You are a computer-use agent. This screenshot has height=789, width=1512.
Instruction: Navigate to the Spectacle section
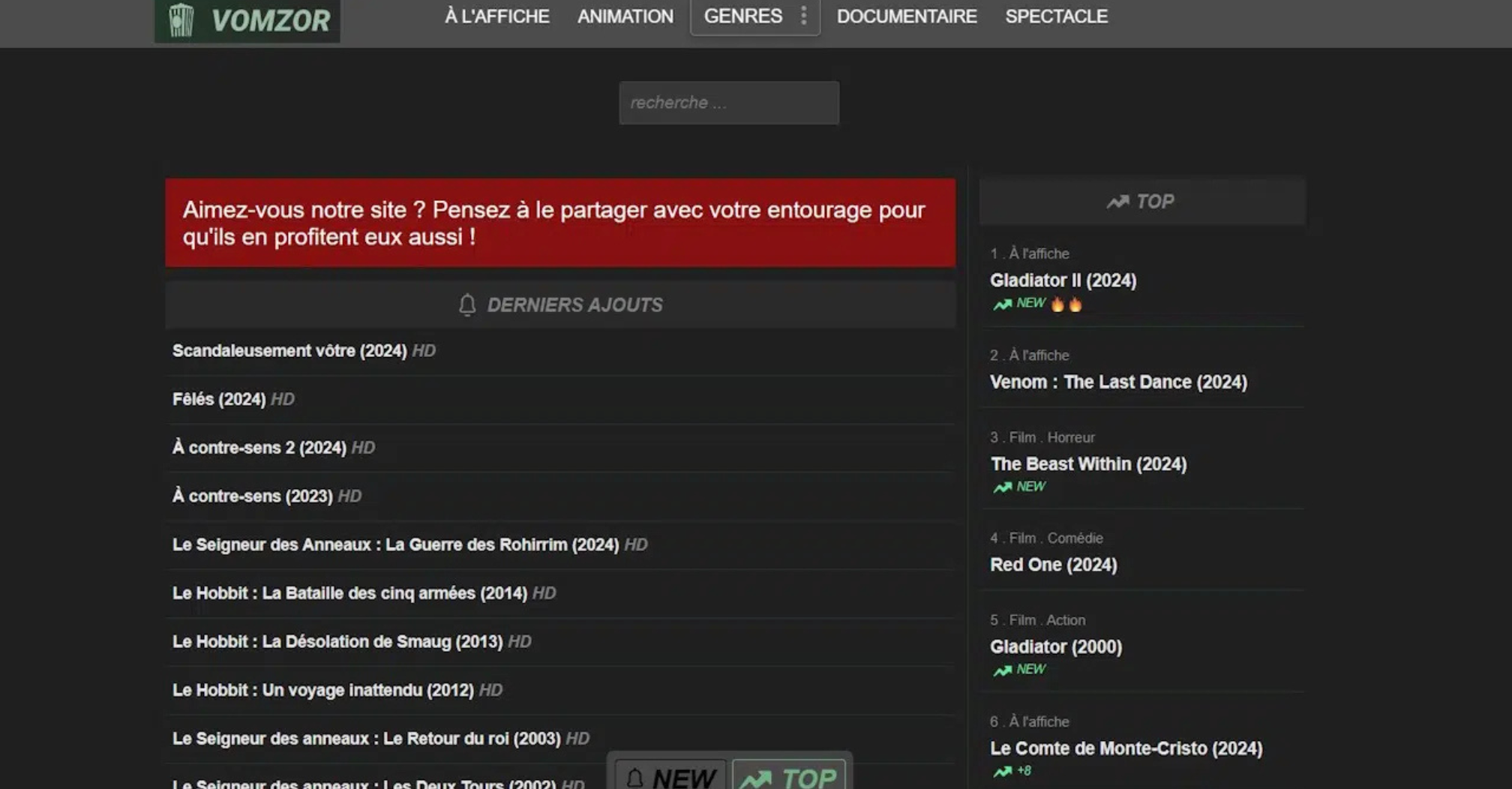click(1056, 16)
